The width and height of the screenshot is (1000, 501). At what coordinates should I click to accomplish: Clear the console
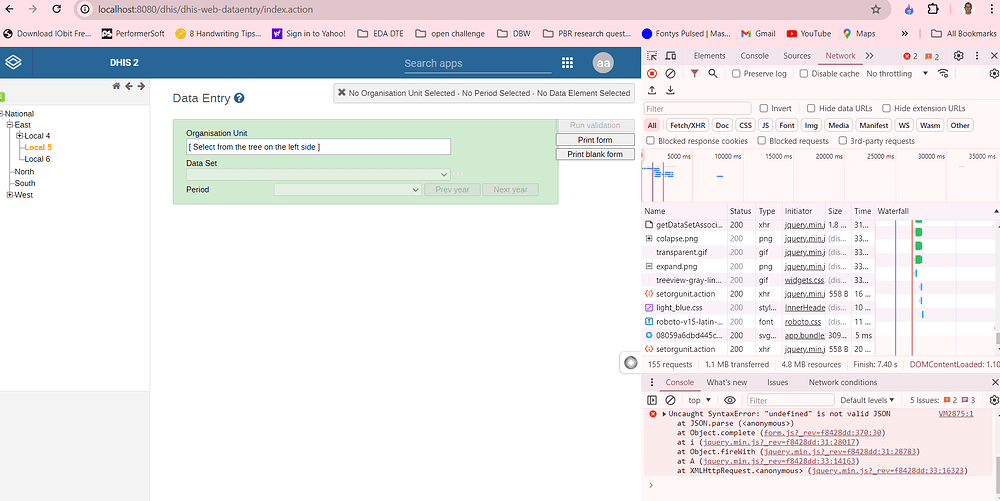(x=670, y=400)
